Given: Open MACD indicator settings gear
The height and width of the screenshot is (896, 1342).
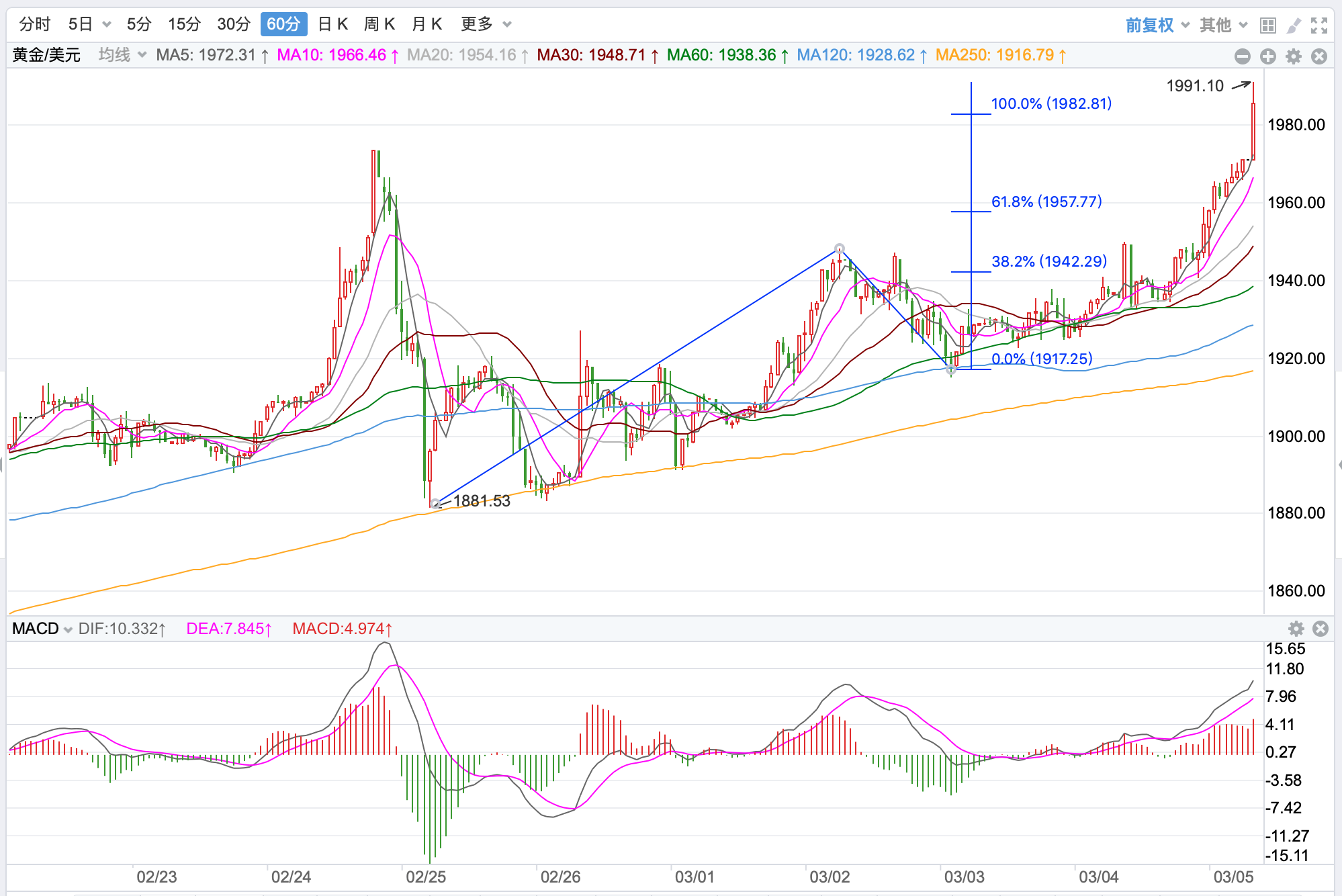Looking at the screenshot, I should click(1296, 629).
